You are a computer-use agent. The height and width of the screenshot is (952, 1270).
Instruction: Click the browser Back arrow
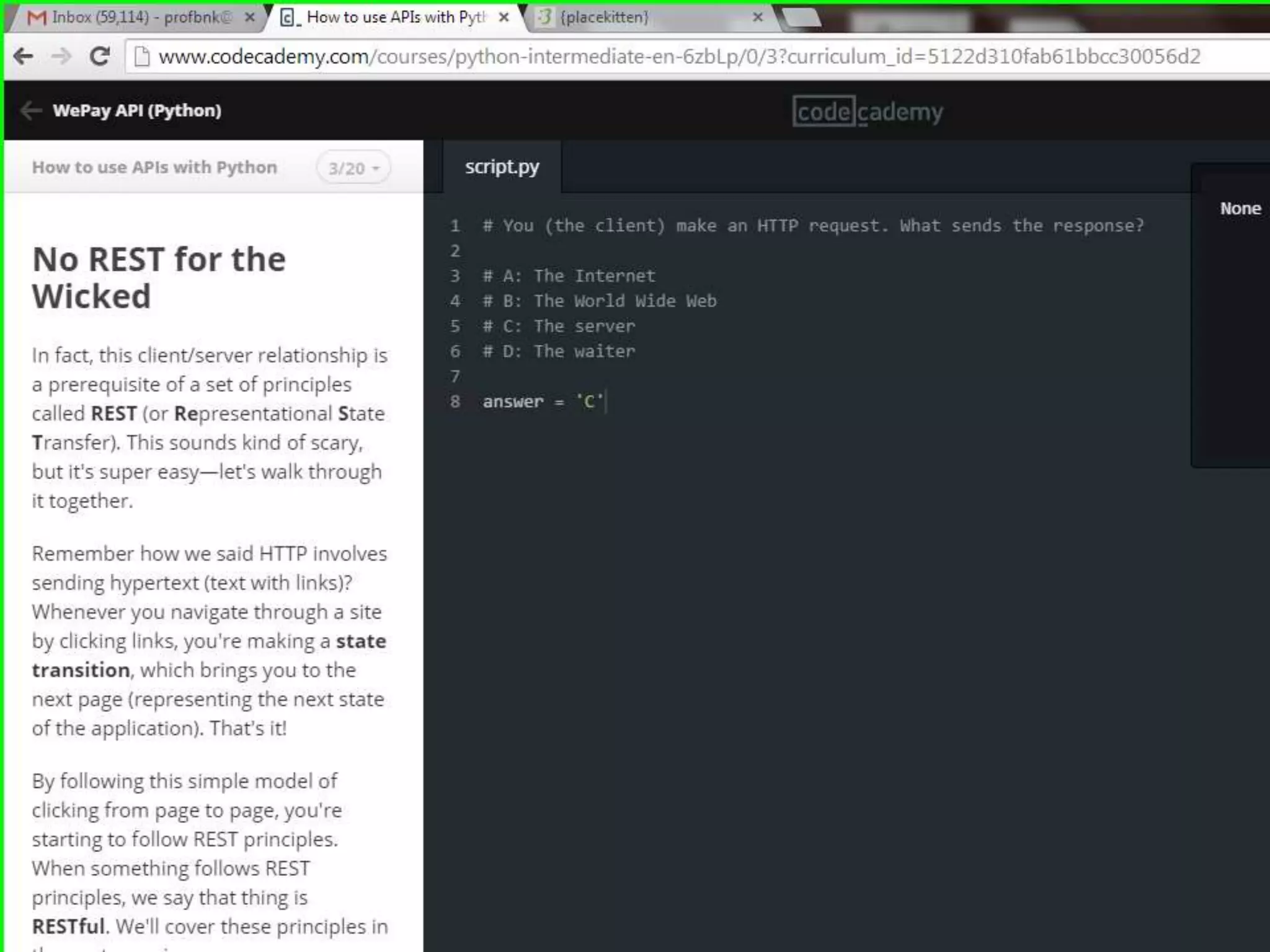click(24, 56)
